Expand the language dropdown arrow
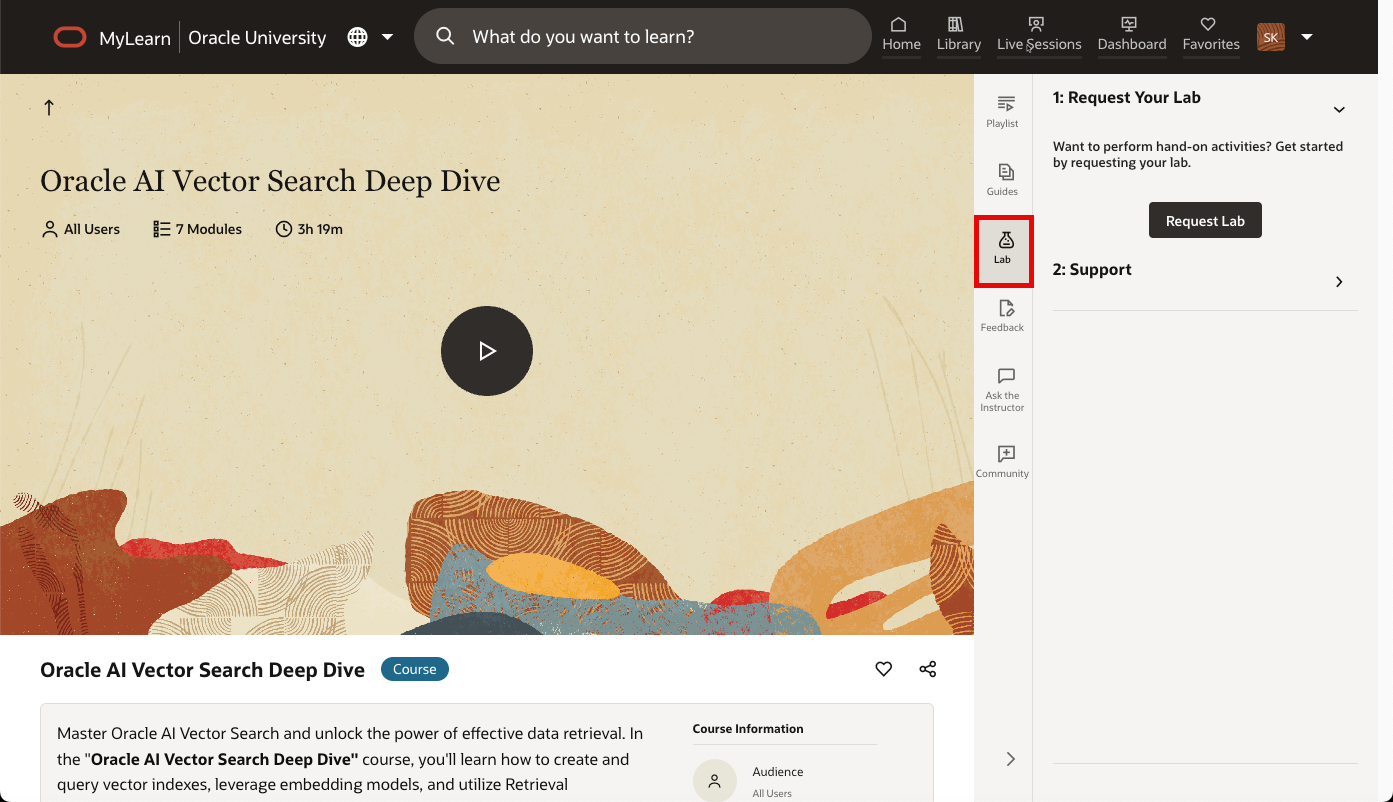The height and width of the screenshot is (802, 1393). click(x=387, y=38)
